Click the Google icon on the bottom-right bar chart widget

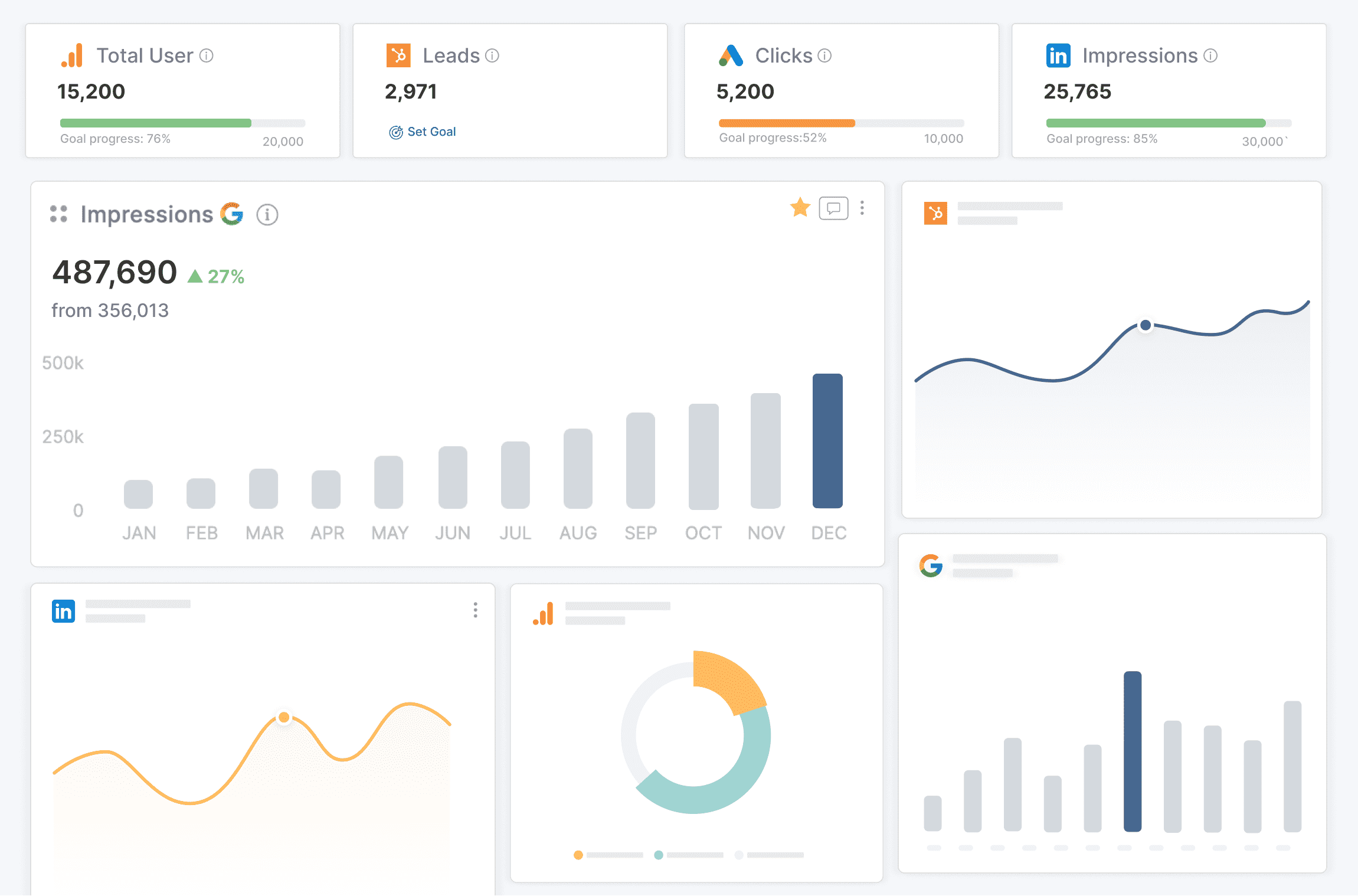(931, 565)
